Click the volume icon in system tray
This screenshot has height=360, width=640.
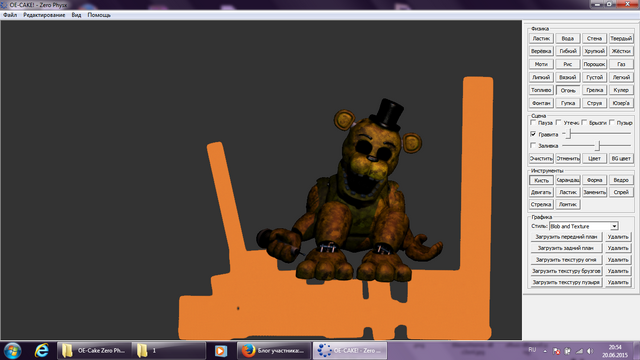coord(590,351)
